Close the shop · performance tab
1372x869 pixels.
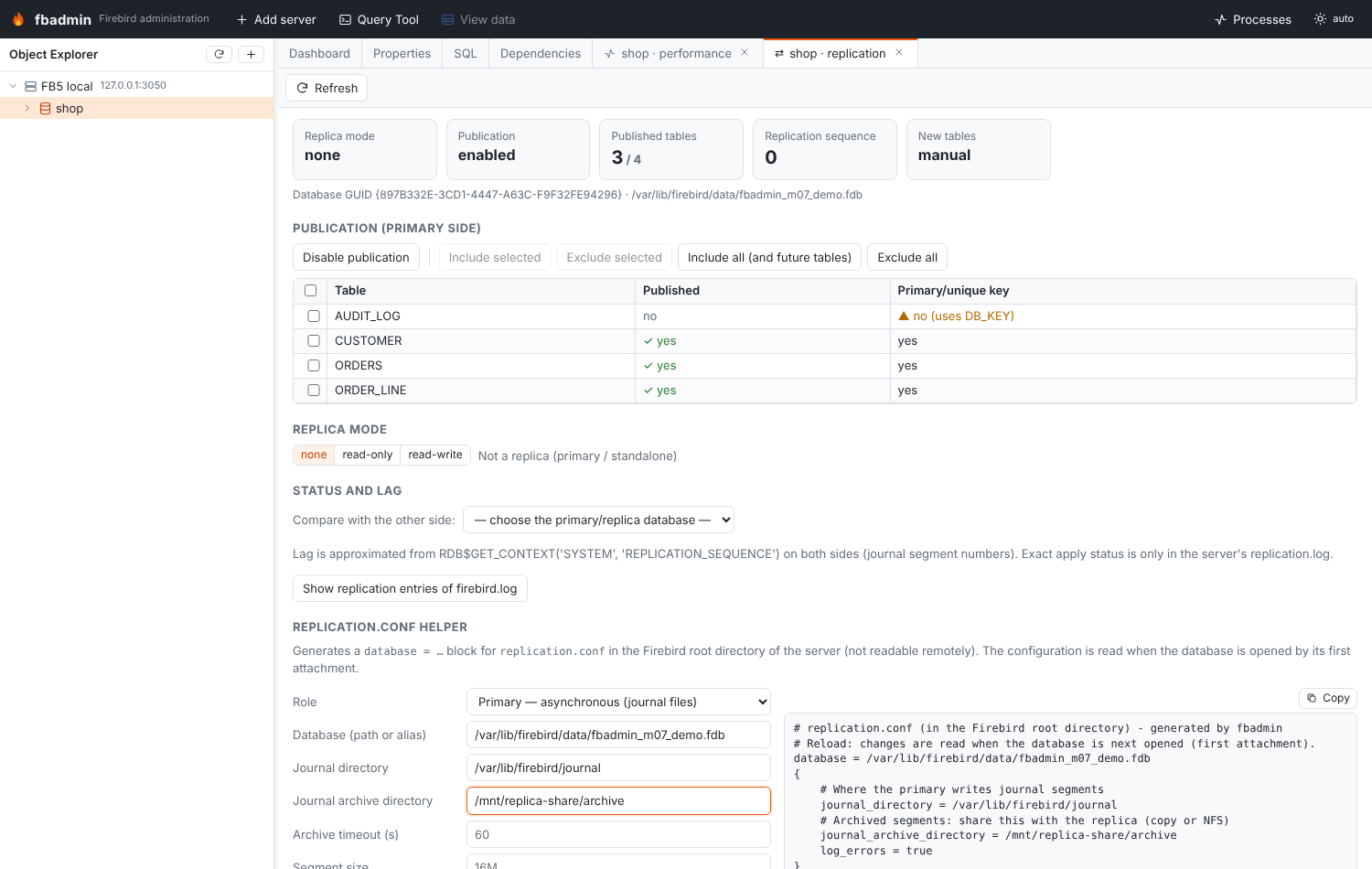tap(745, 52)
